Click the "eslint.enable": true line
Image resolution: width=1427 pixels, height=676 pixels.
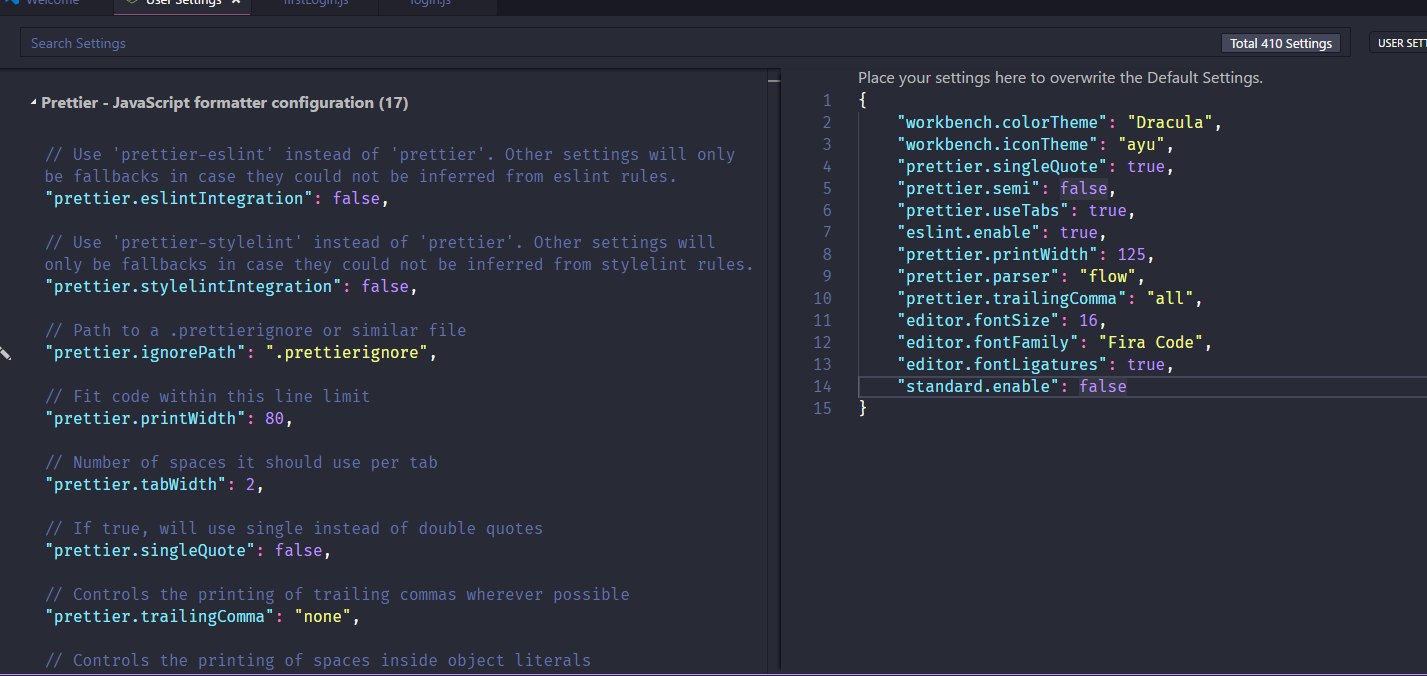pos(1003,232)
